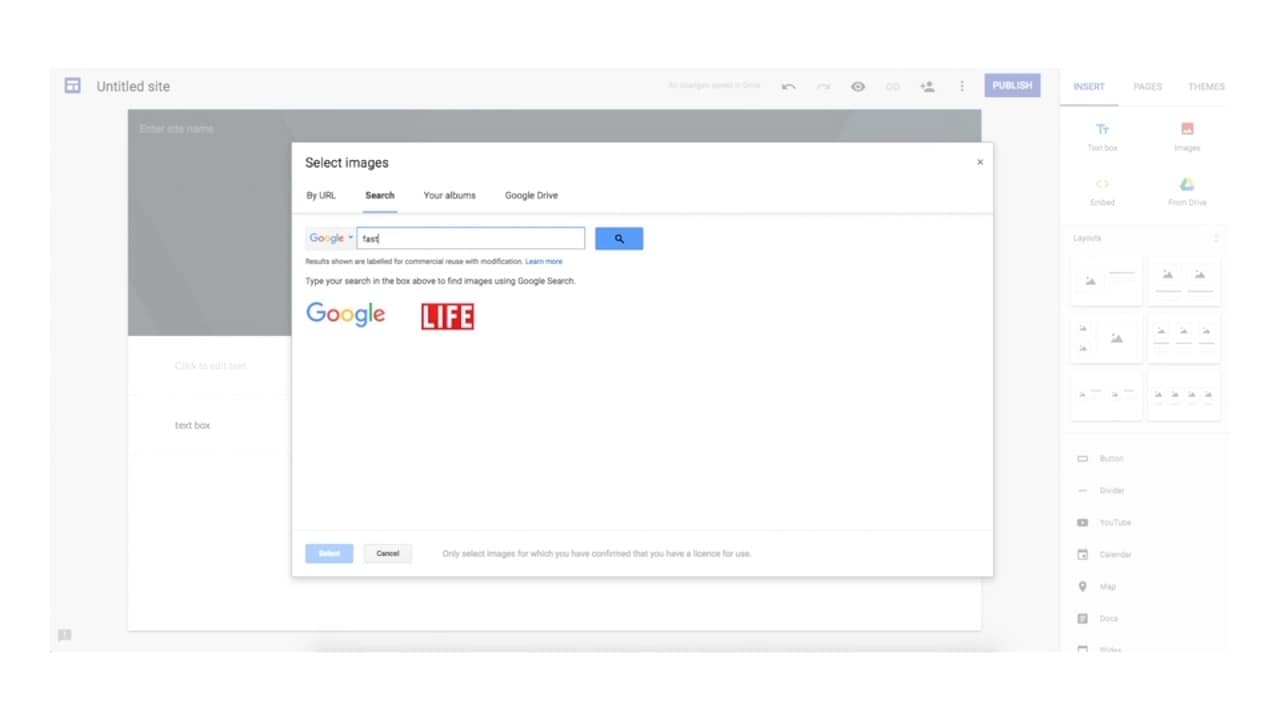The height and width of the screenshot is (720, 1280).
Task: Open the Learn more link
Action: [x=543, y=261]
